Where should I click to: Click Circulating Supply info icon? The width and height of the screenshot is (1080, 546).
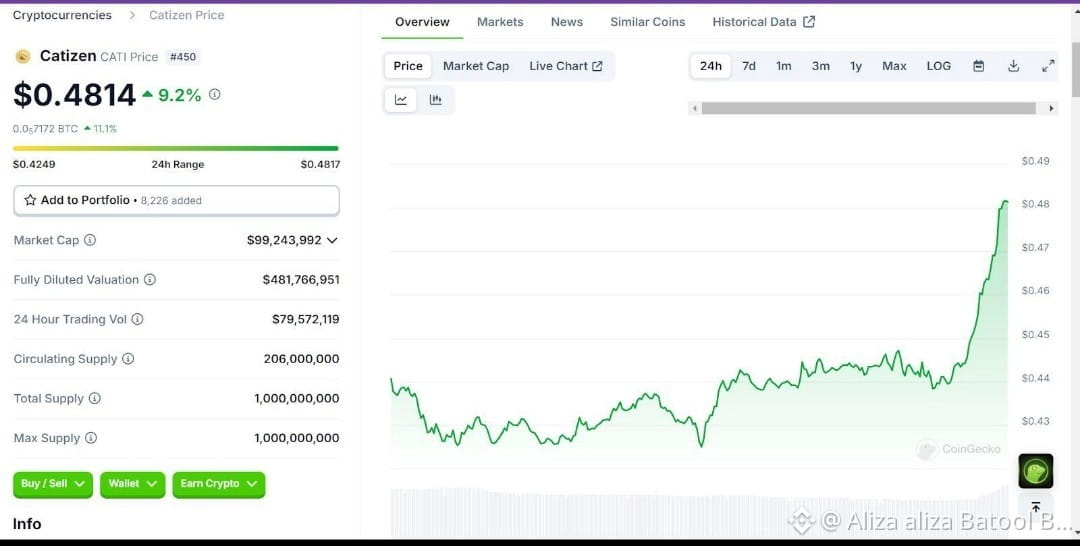click(128, 359)
